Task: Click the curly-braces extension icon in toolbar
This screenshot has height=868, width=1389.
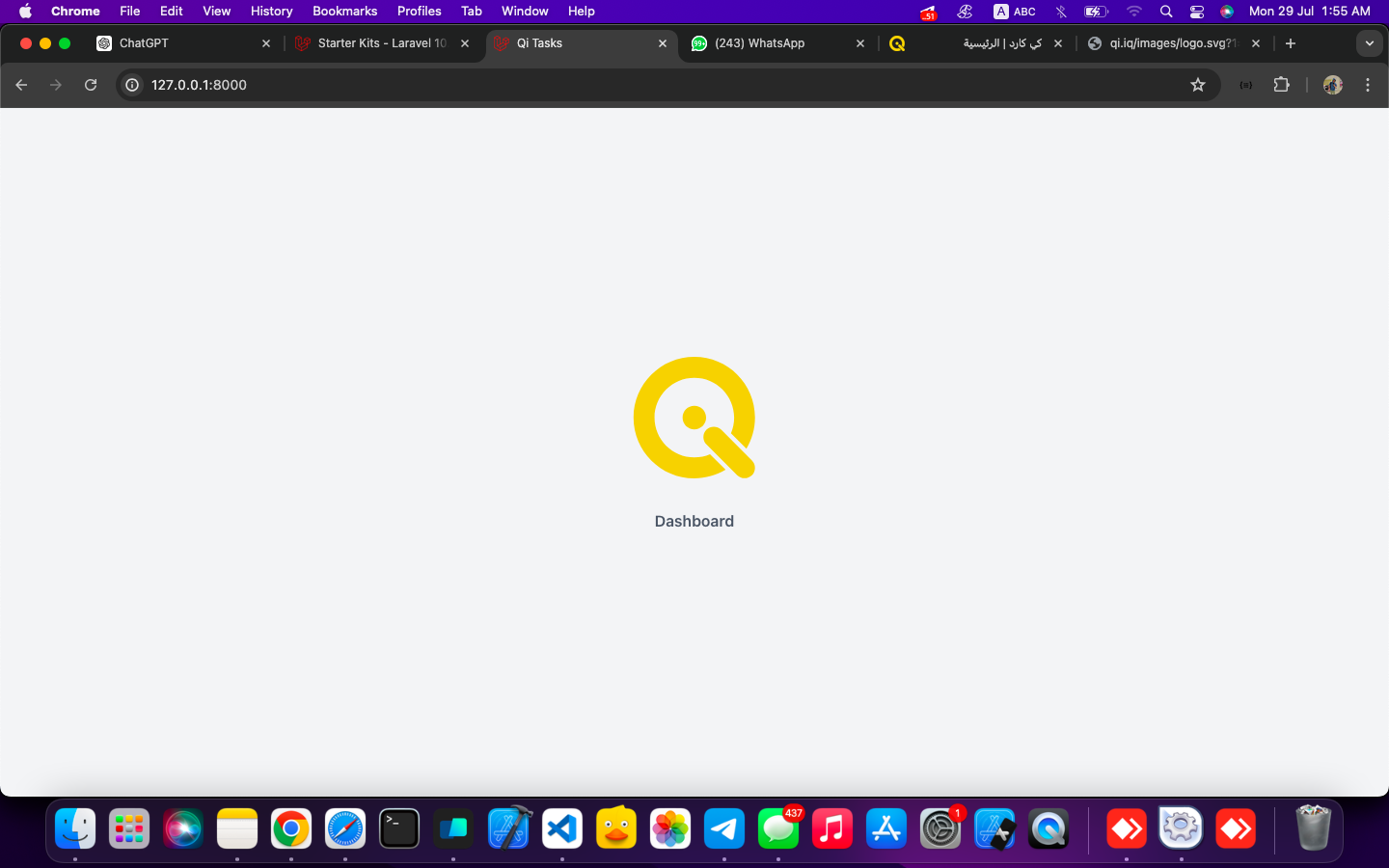Action: [x=1246, y=85]
